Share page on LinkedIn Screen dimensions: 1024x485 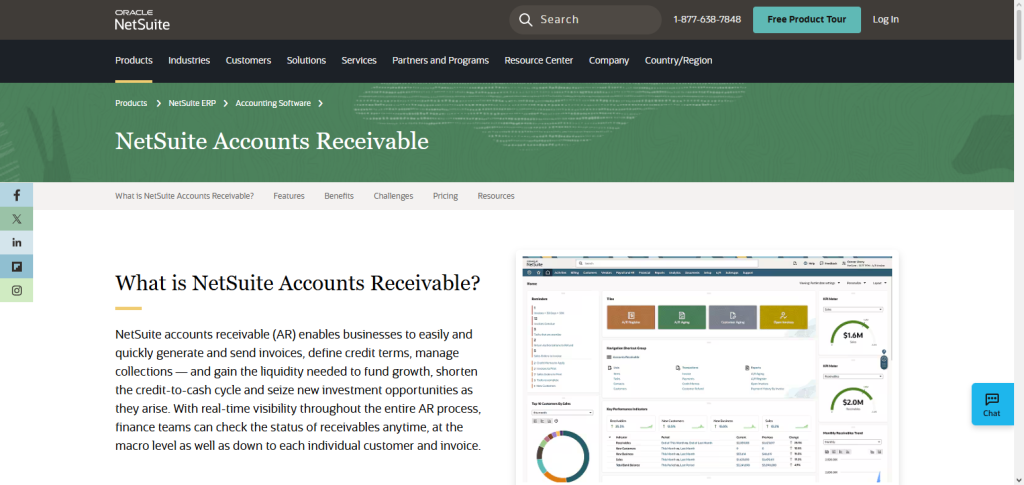[16, 242]
